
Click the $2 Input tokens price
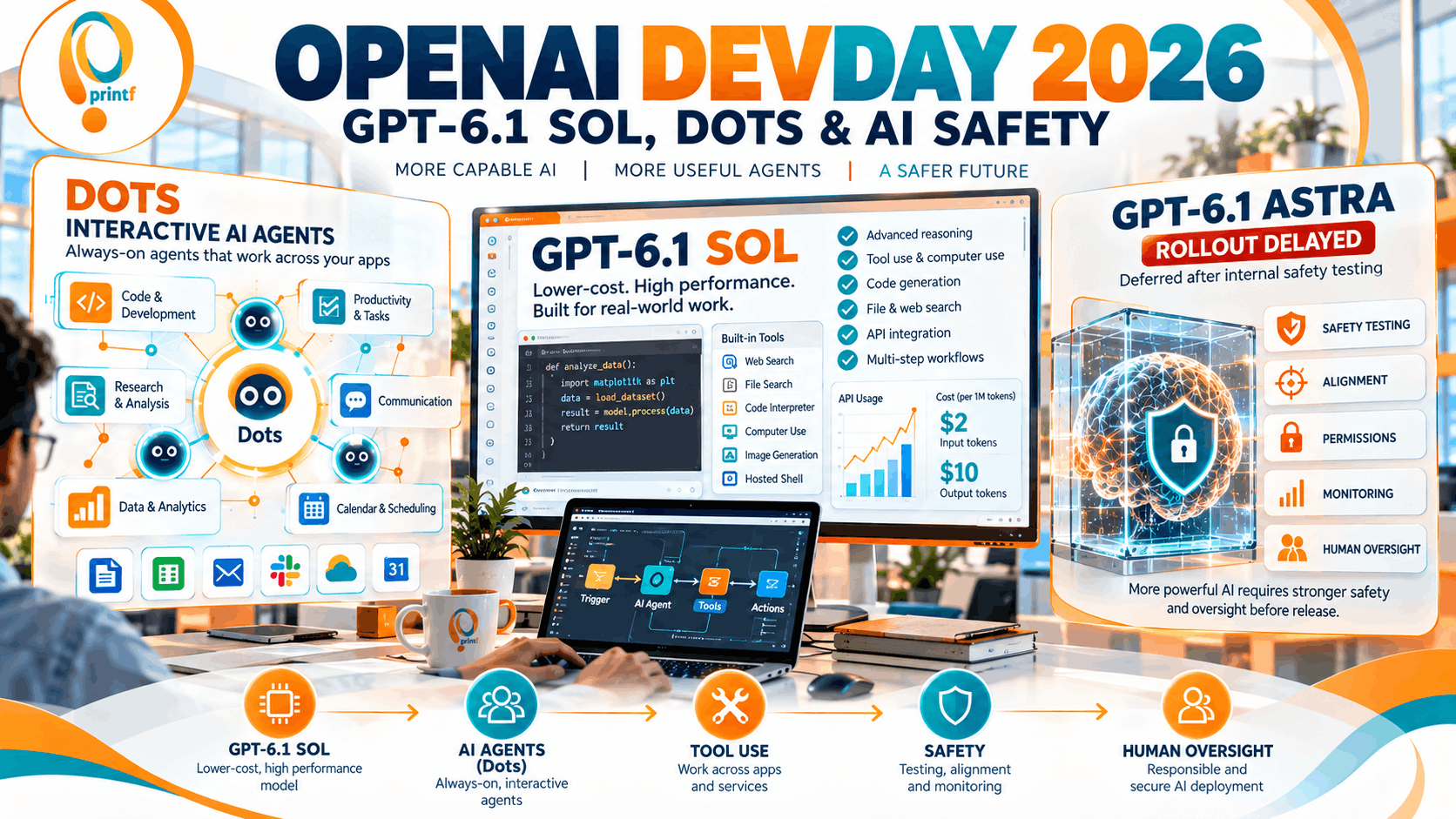tap(954, 423)
